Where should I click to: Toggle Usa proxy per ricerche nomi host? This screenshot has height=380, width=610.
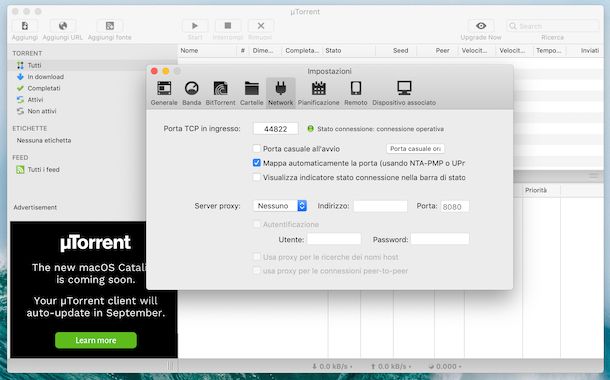coord(256,257)
